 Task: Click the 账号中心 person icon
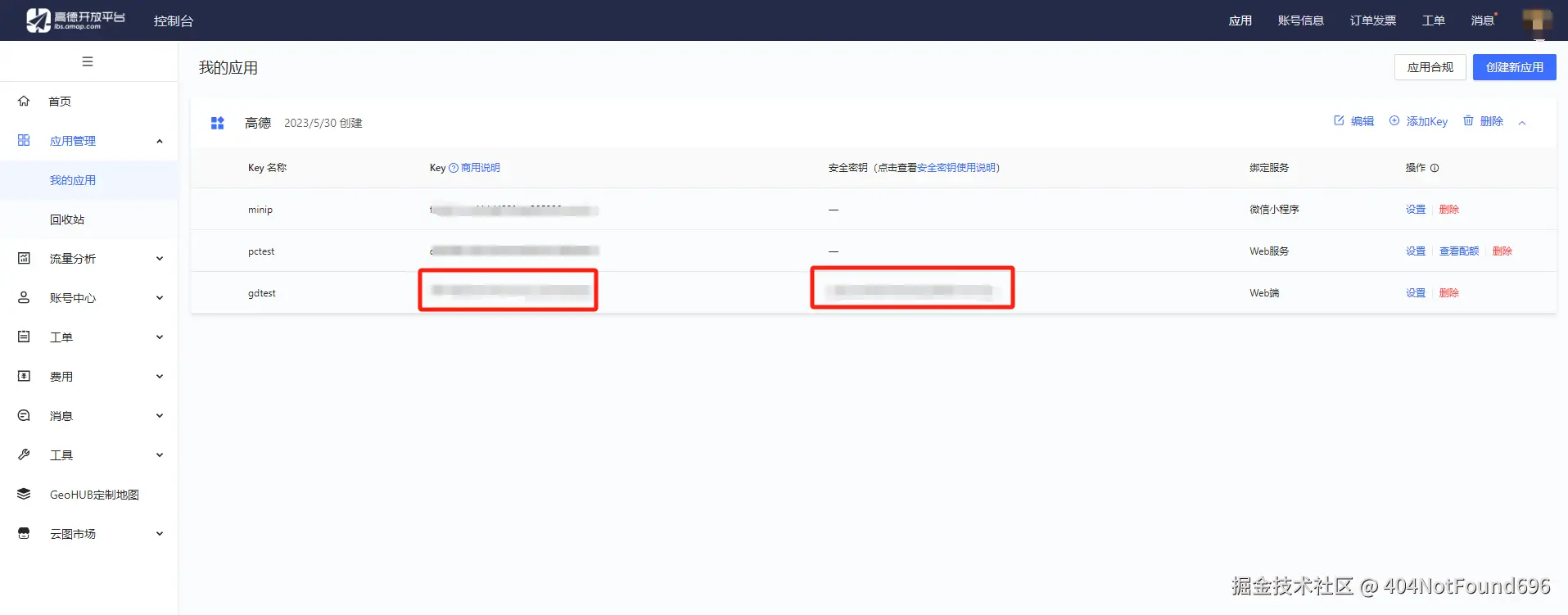[x=24, y=298]
